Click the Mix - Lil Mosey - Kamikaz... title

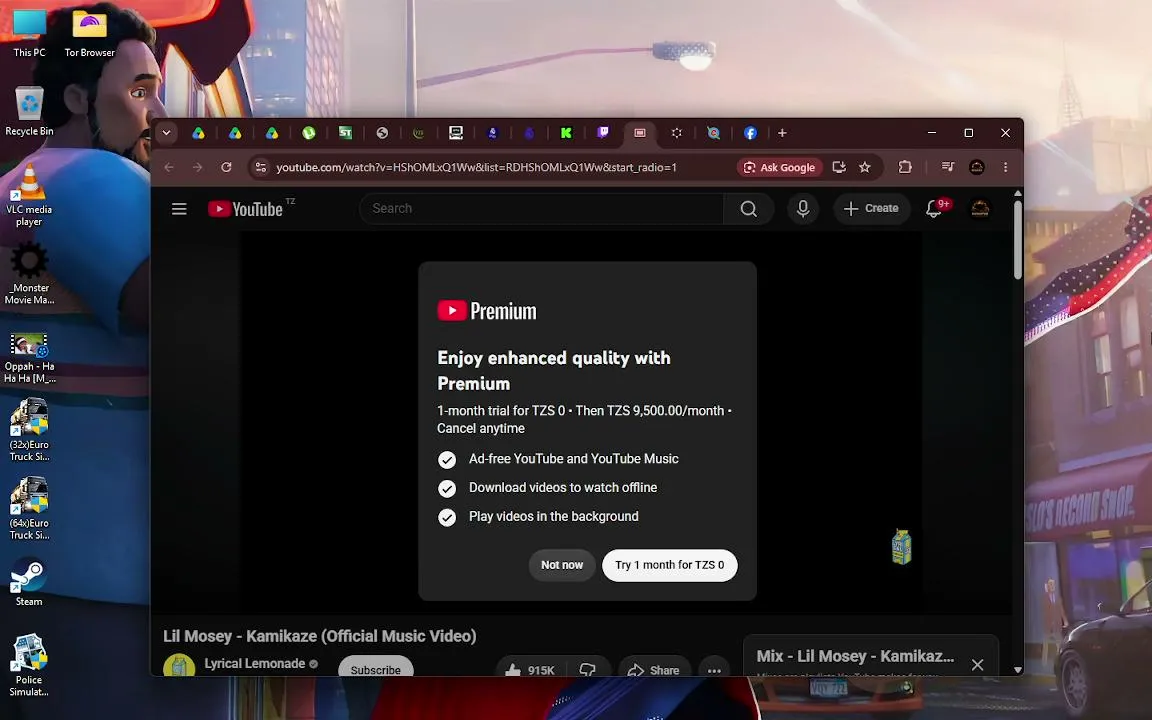[x=855, y=656]
